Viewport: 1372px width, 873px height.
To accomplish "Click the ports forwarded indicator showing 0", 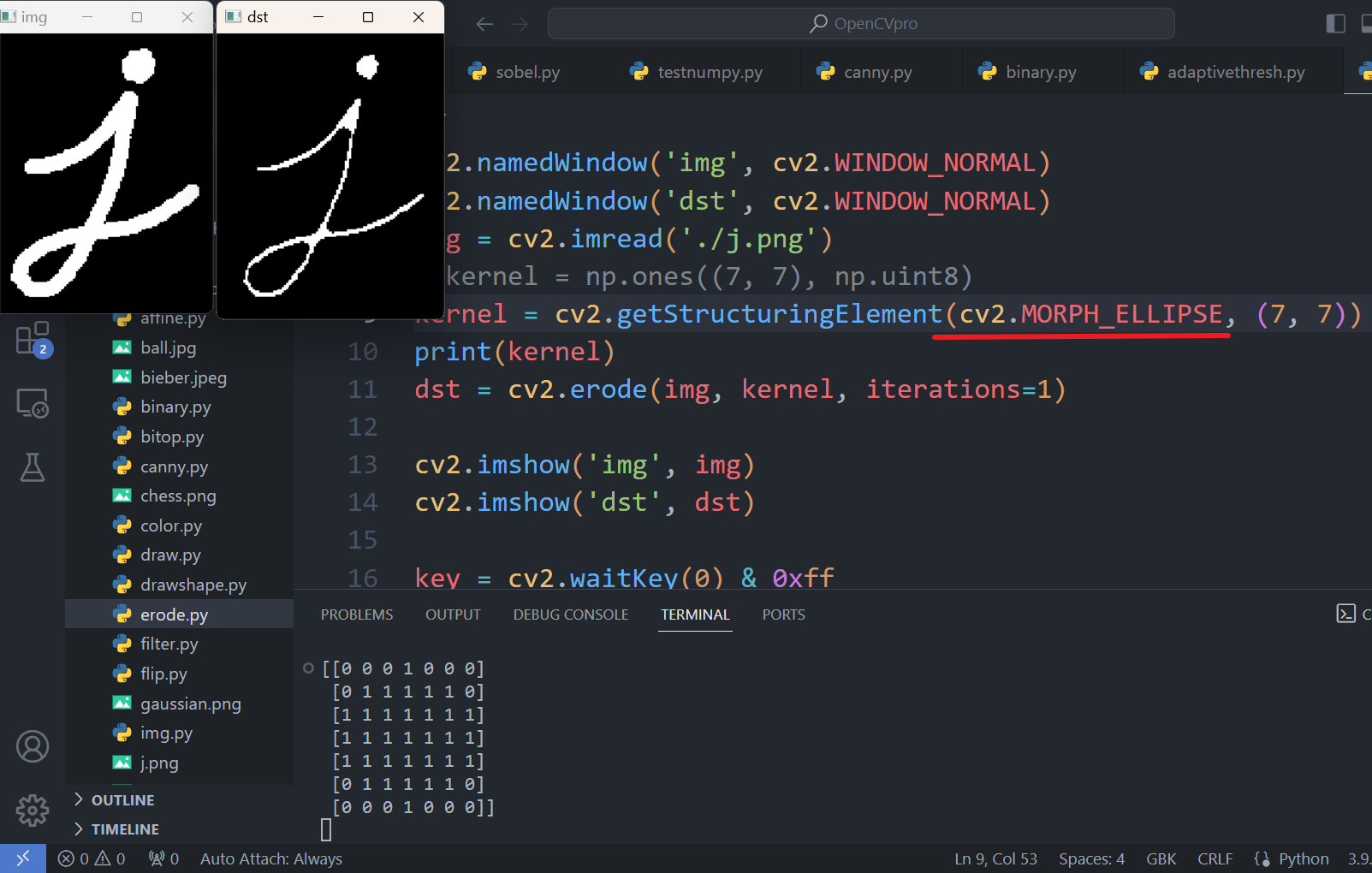I will click(x=163, y=858).
